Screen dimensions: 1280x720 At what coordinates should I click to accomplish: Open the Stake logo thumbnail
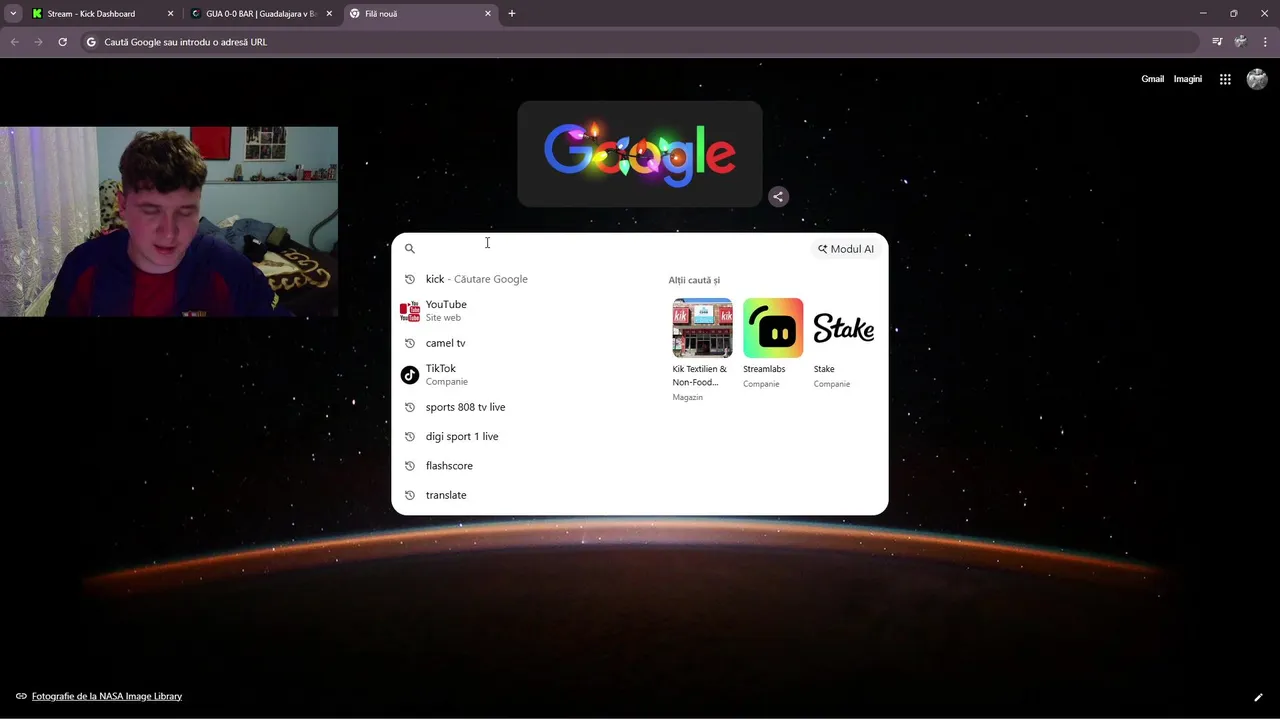pos(843,328)
